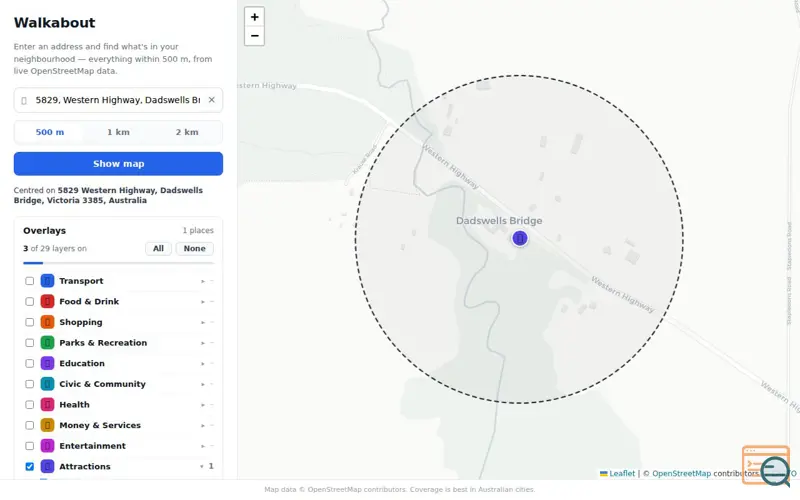800x500 pixels.
Task: Clear the address search field
Action: pyautogui.click(x=212, y=100)
